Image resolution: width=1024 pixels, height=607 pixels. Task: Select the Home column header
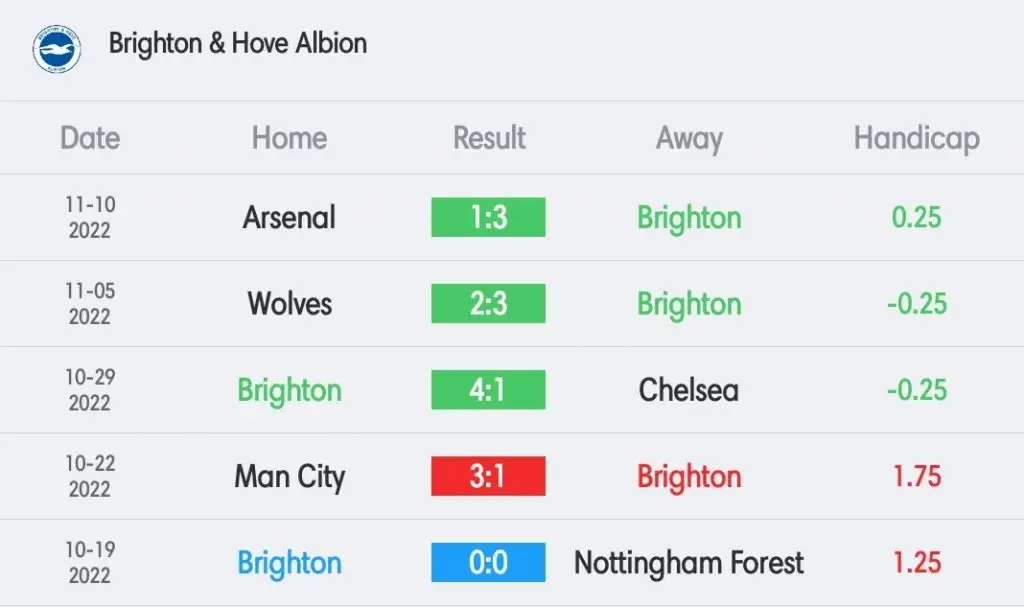pos(289,138)
